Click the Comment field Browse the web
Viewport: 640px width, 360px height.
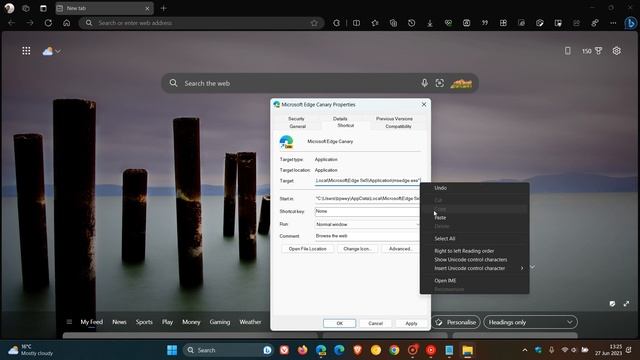point(367,236)
